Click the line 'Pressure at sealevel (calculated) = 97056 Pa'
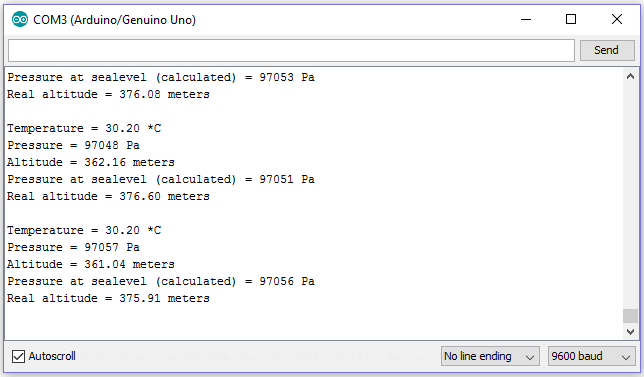Viewport: 644px width, 377px height. coord(161,281)
